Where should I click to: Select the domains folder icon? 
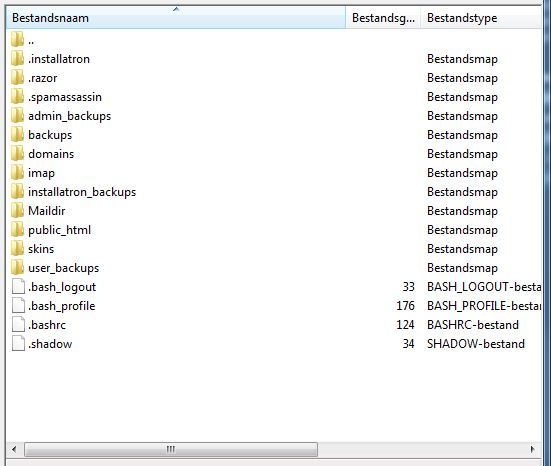click(x=18, y=154)
